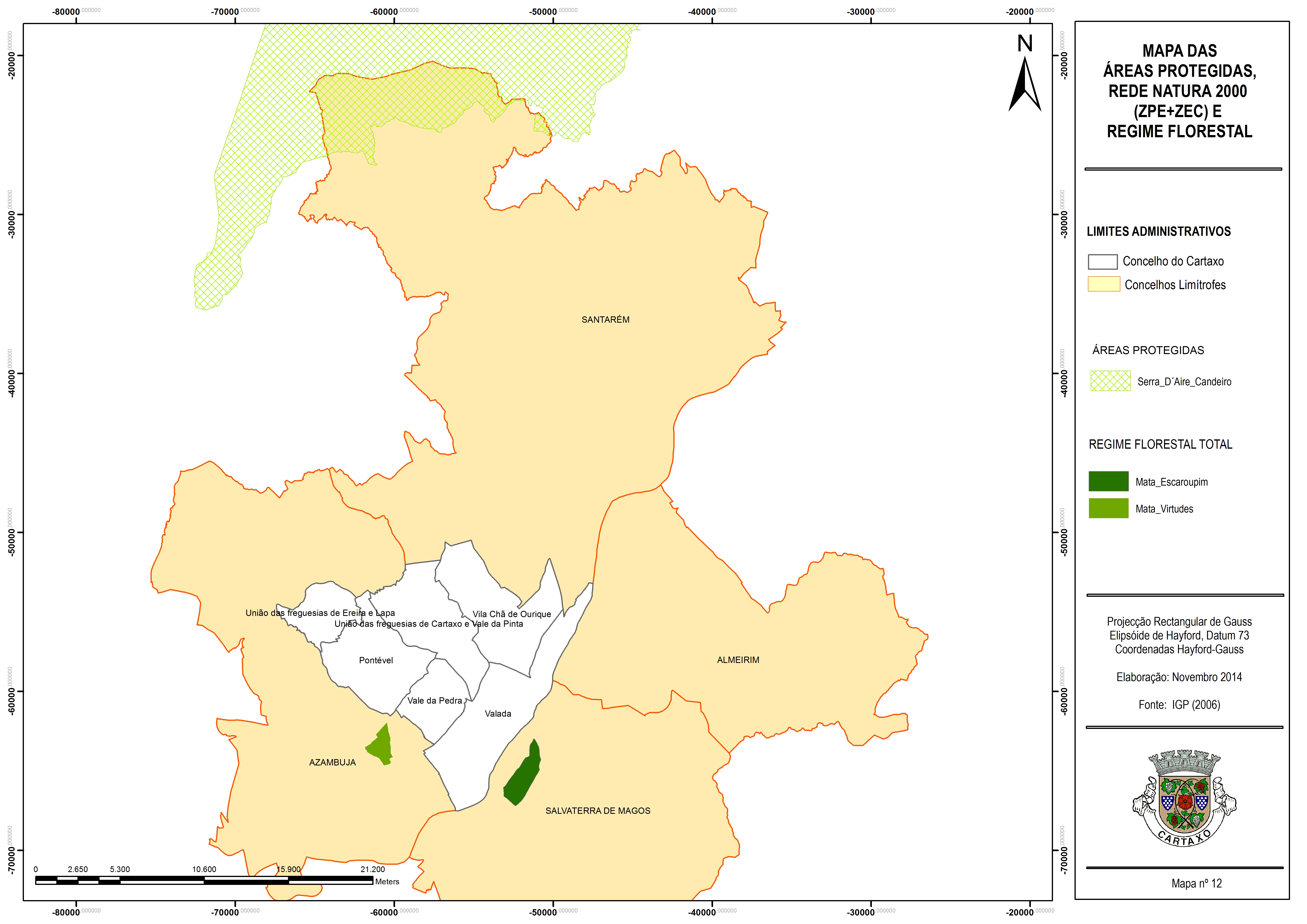Click the SANTARÉM map label

tap(606, 320)
